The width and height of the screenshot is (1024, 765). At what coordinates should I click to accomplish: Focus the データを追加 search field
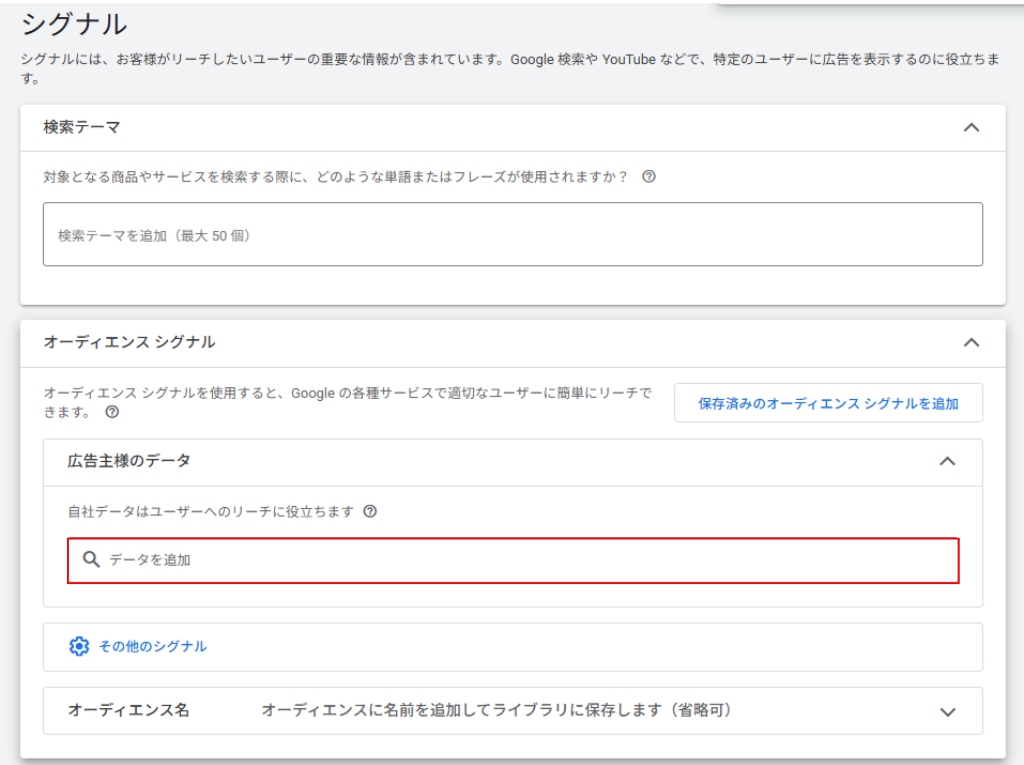coord(513,561)
